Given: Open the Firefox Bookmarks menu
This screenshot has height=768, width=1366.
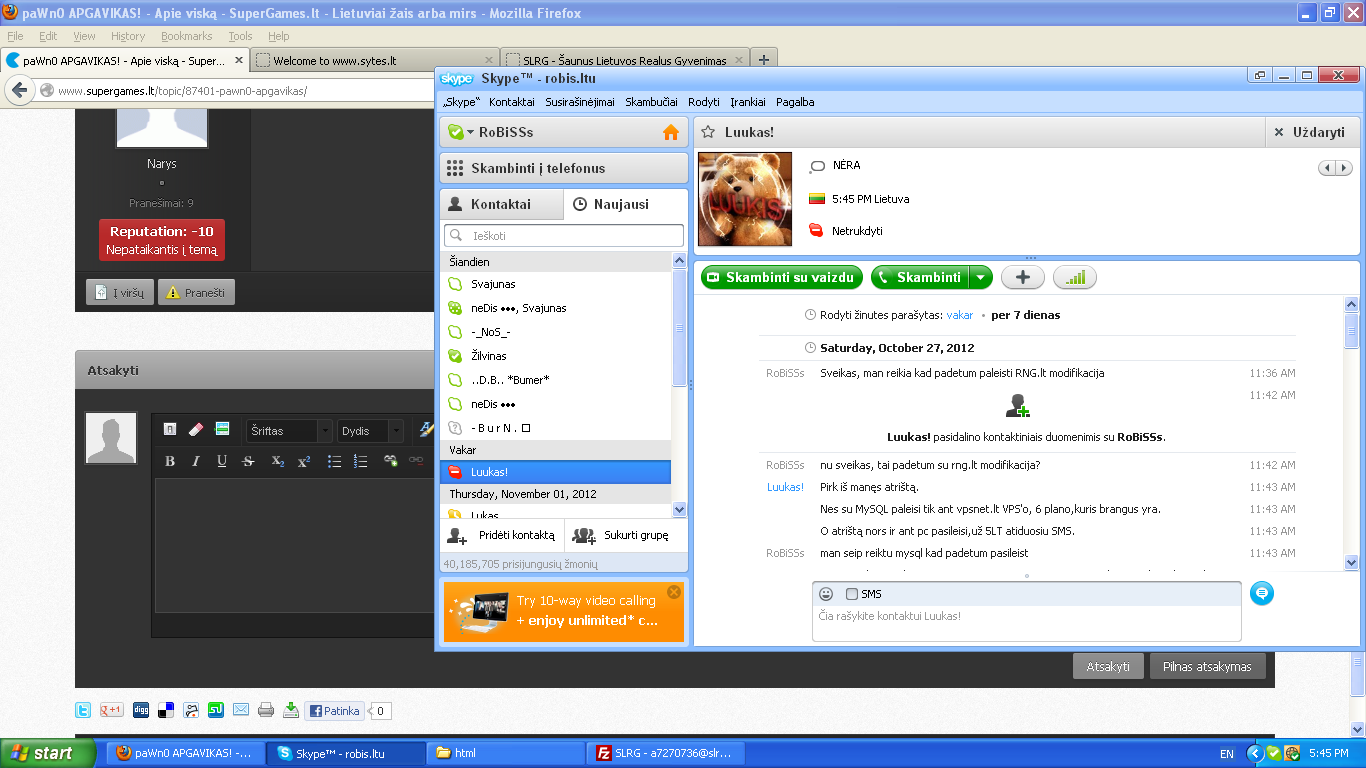Looking at the screenshot, I should [187, 36].
